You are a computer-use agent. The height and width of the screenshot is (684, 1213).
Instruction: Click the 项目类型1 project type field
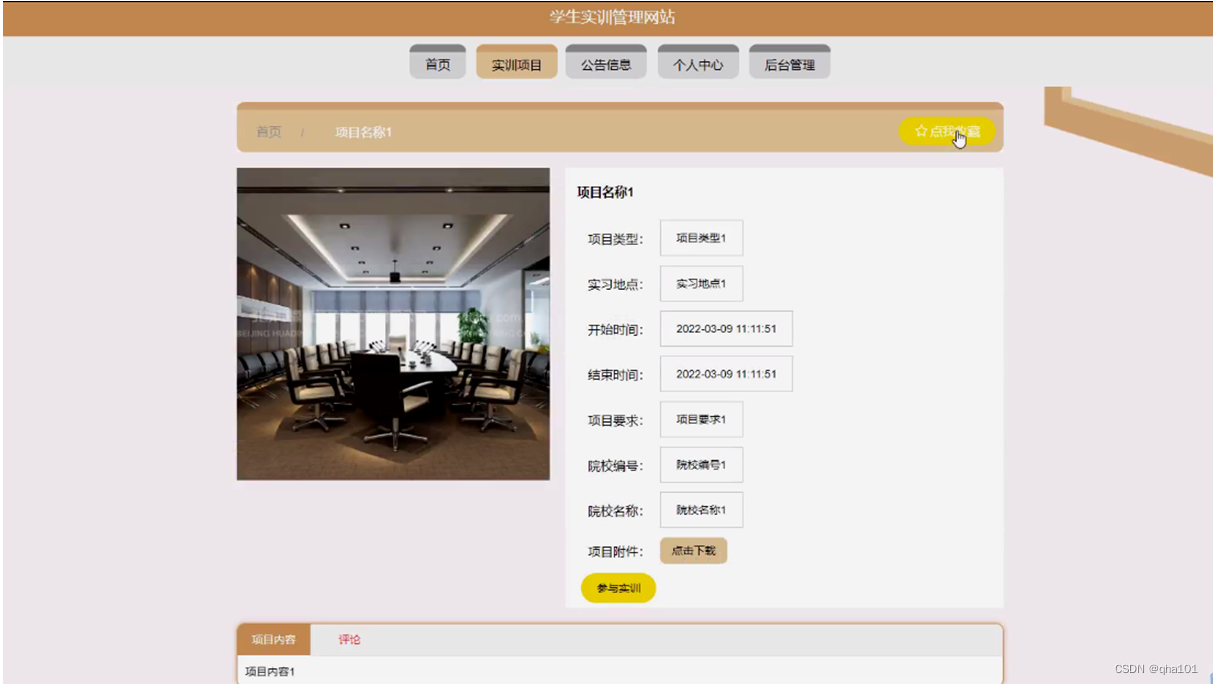pos(700,237)
